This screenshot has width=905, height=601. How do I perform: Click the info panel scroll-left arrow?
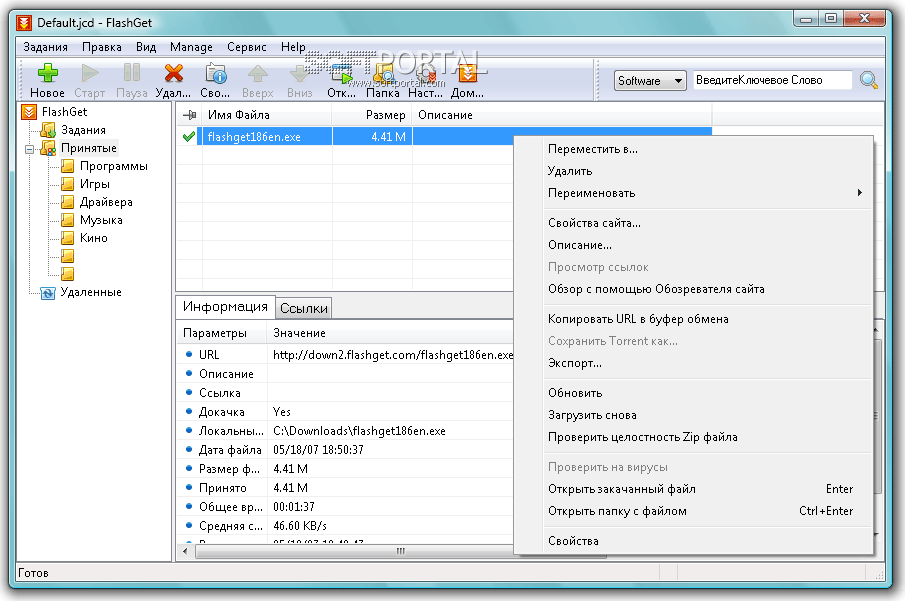(x=185, y=551)
